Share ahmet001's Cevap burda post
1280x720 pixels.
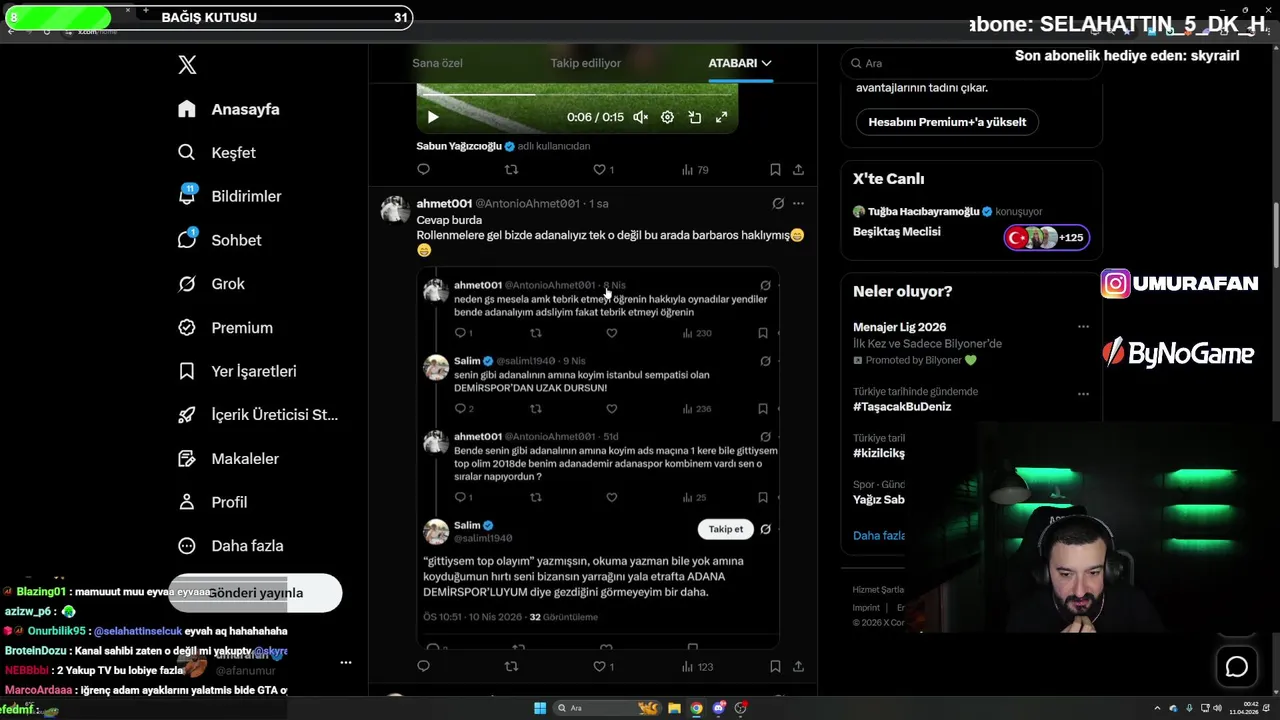[798, 666]
